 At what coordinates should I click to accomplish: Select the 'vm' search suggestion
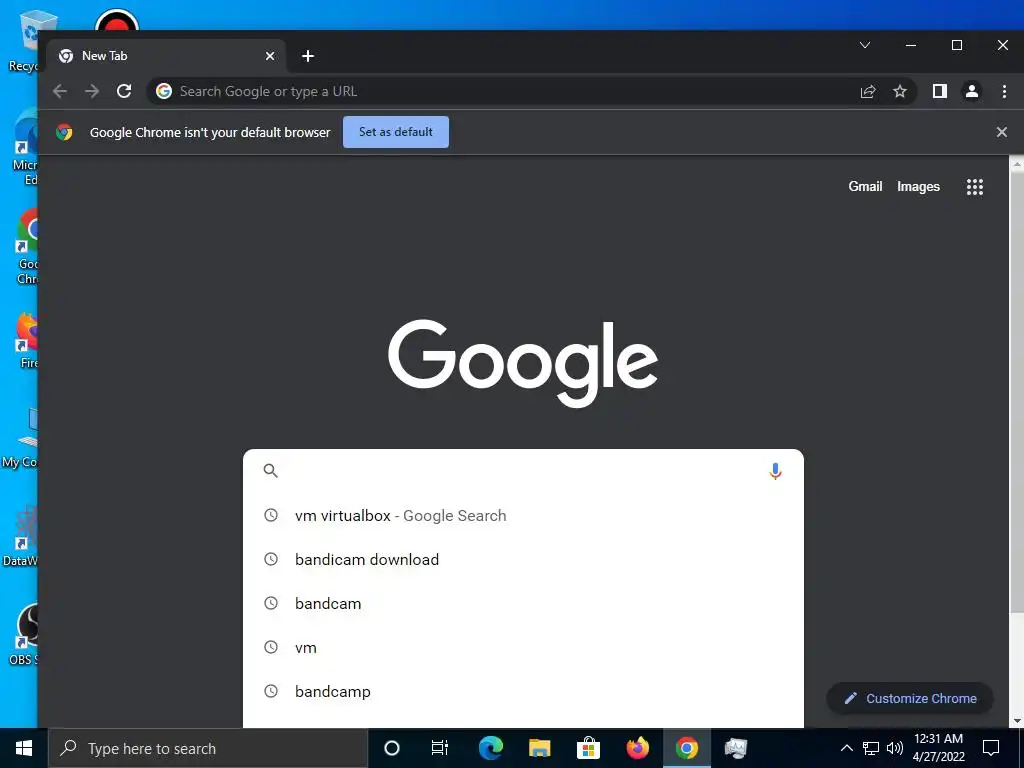point(523,648)
